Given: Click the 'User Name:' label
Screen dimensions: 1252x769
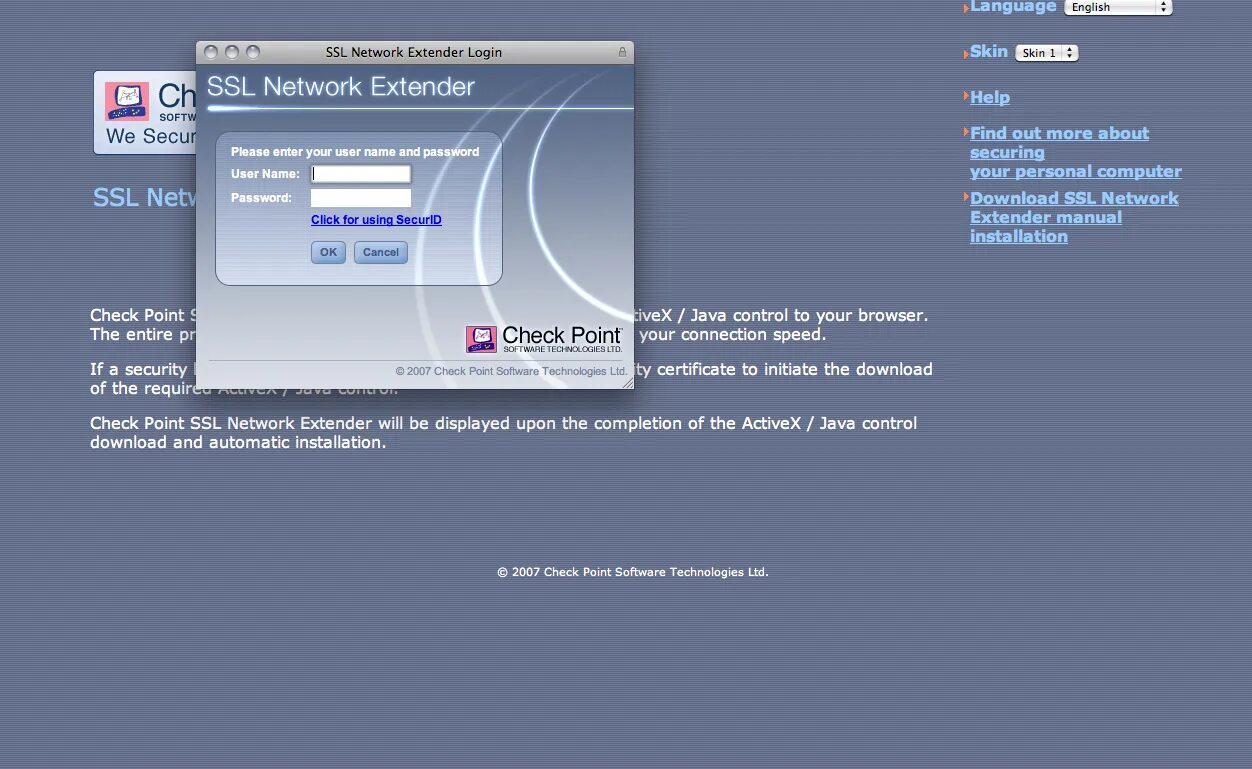Looking at the screenshot, I should 265,174.
